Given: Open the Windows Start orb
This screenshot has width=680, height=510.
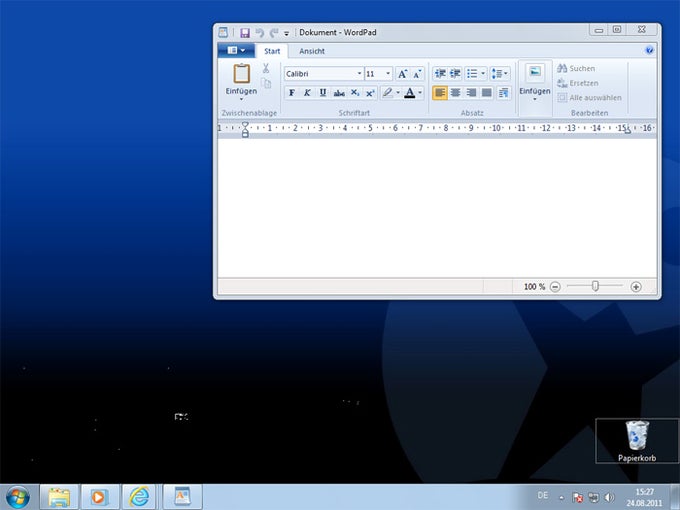Looking at the screenshot, I should coord(18,497).
